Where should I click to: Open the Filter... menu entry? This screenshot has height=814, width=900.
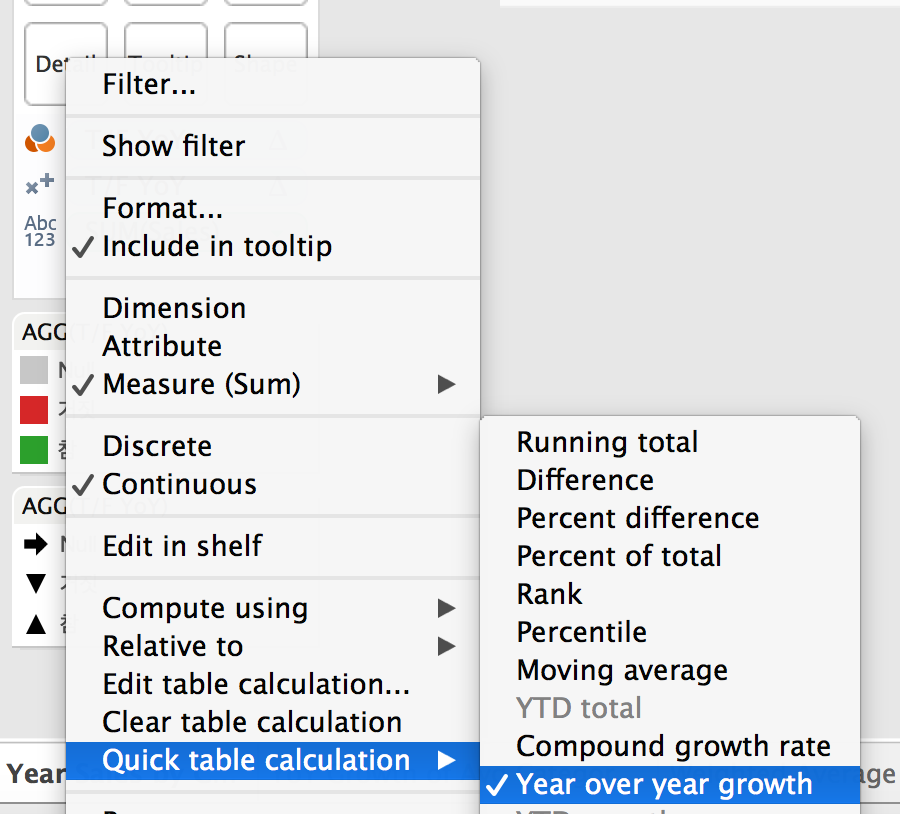tap(149, 85)
